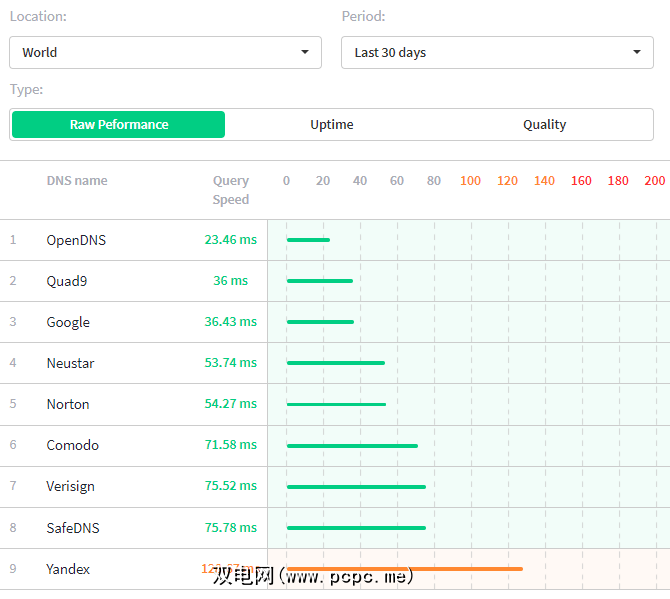Switch to the Quality tab

pyautogui.click(x=544, y=125)
